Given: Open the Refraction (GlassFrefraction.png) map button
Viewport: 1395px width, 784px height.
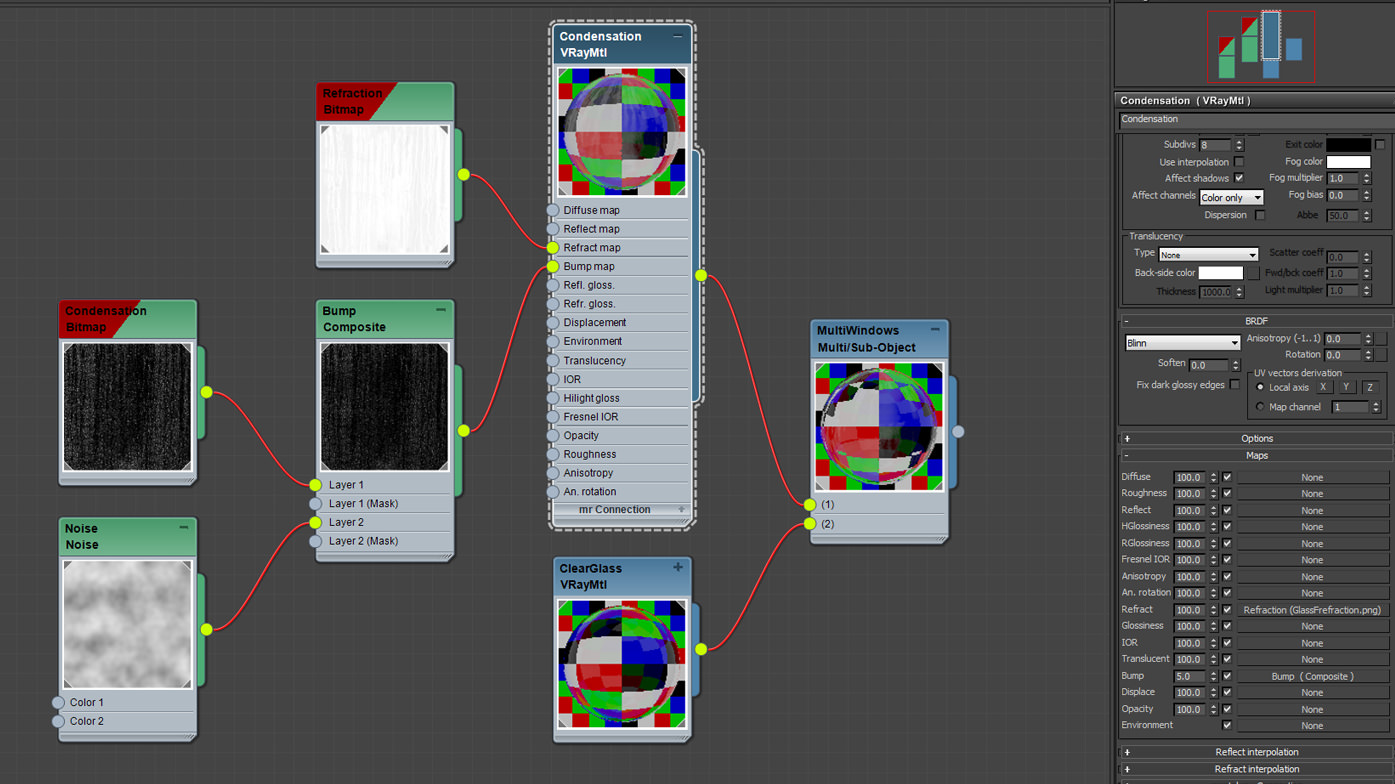Looking at the screenshot, I should point(1312,610).
